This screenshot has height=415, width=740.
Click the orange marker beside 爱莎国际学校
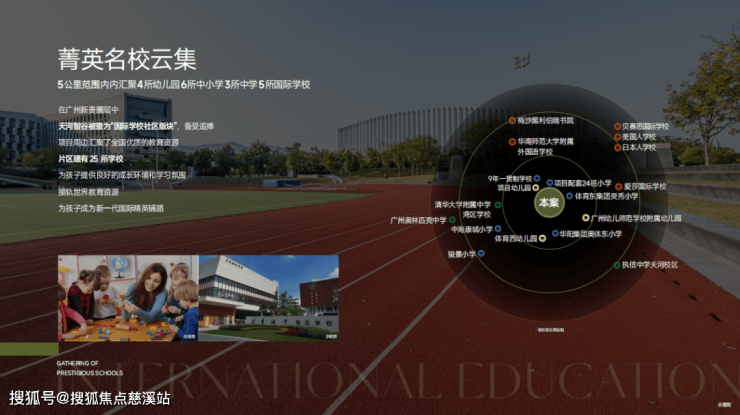(619, 187)
